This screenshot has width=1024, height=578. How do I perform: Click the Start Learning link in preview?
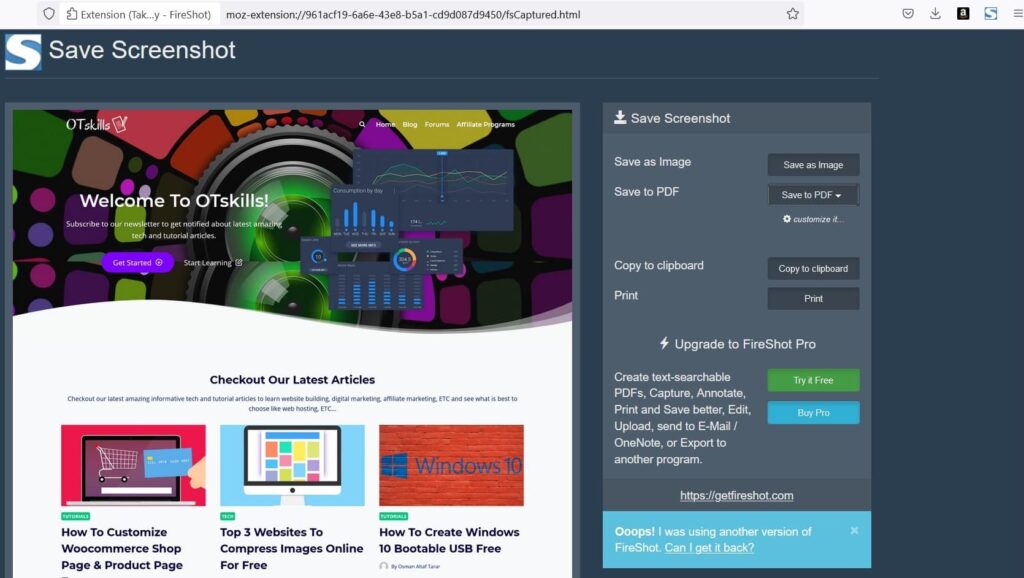[x=213, y=263]
